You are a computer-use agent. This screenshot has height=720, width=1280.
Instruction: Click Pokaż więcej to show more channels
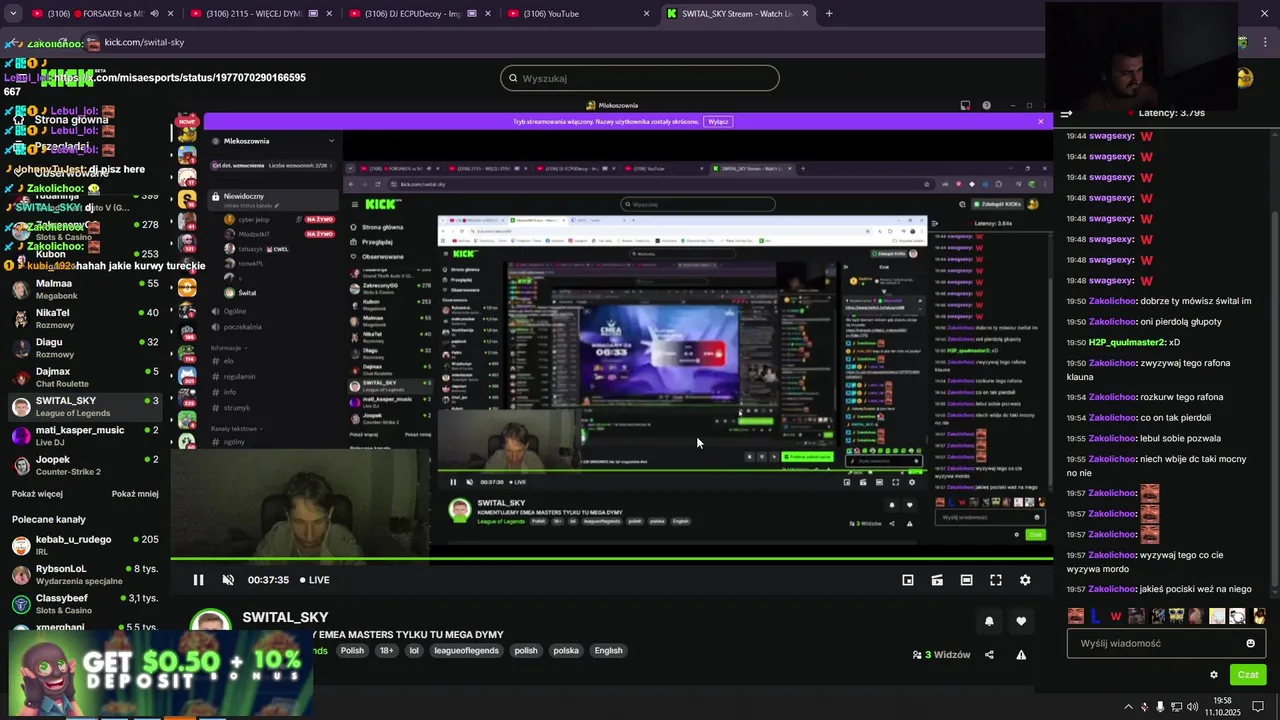click(37, 494)
